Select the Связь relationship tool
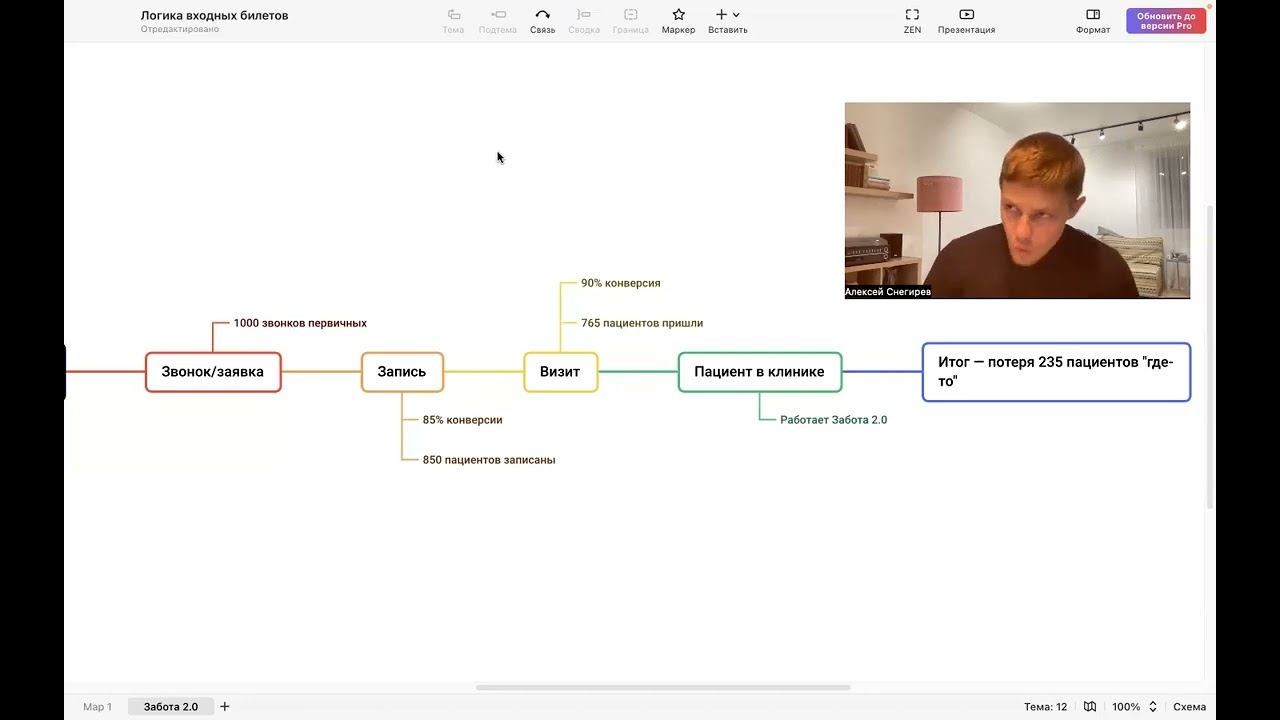 tap(542, 20)
